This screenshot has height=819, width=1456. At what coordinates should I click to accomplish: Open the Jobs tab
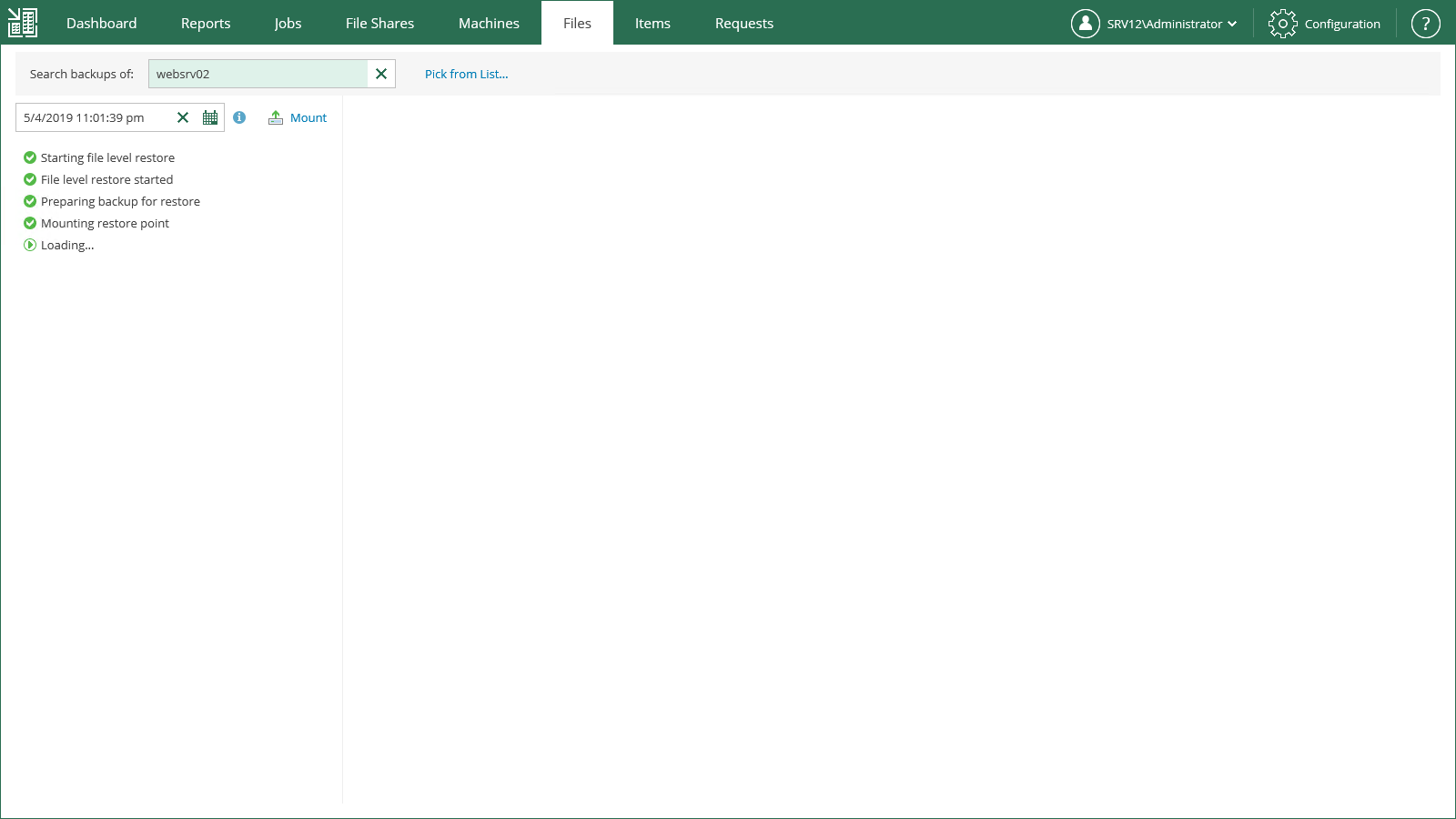click(x=288, y=23)
